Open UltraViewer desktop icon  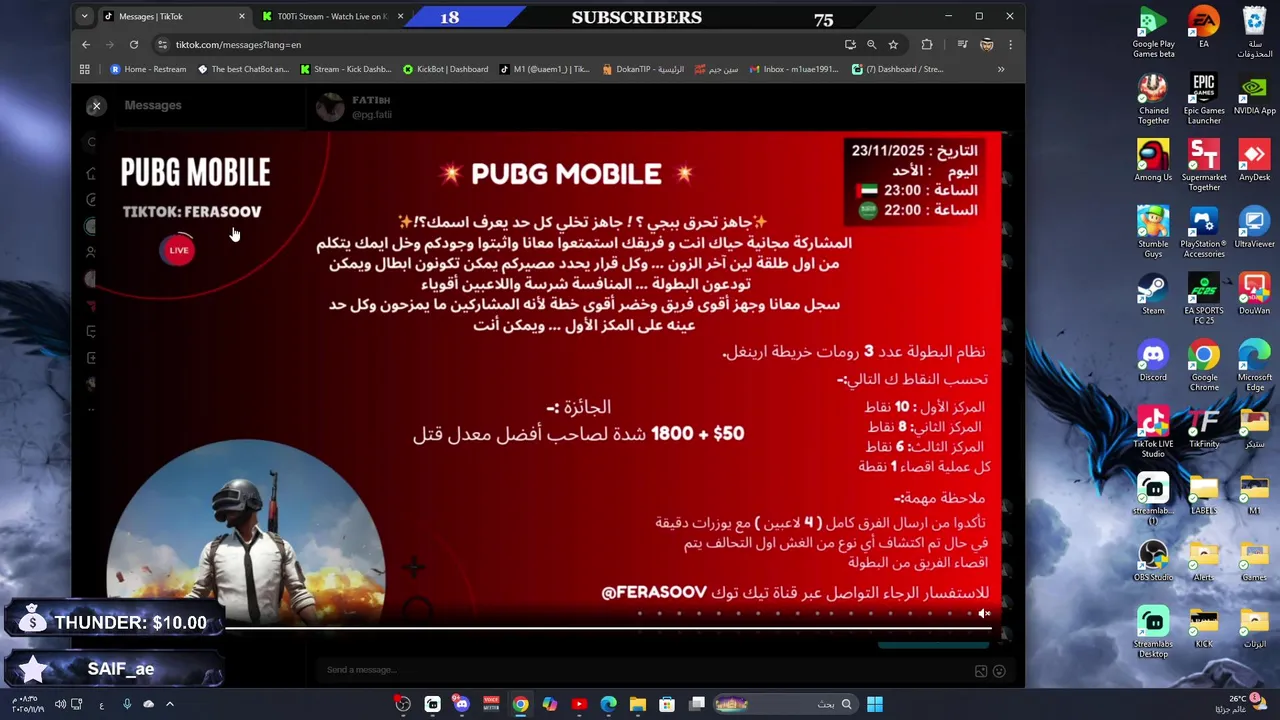(1254, 228)
